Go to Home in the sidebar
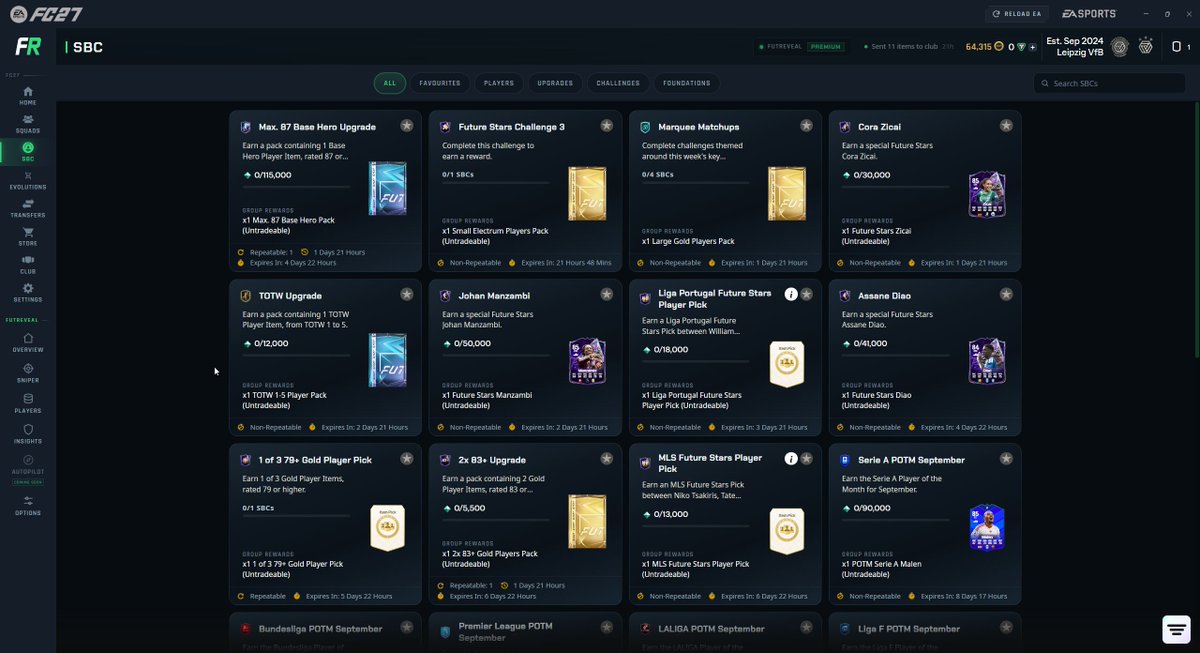 [x=28, y=95]
